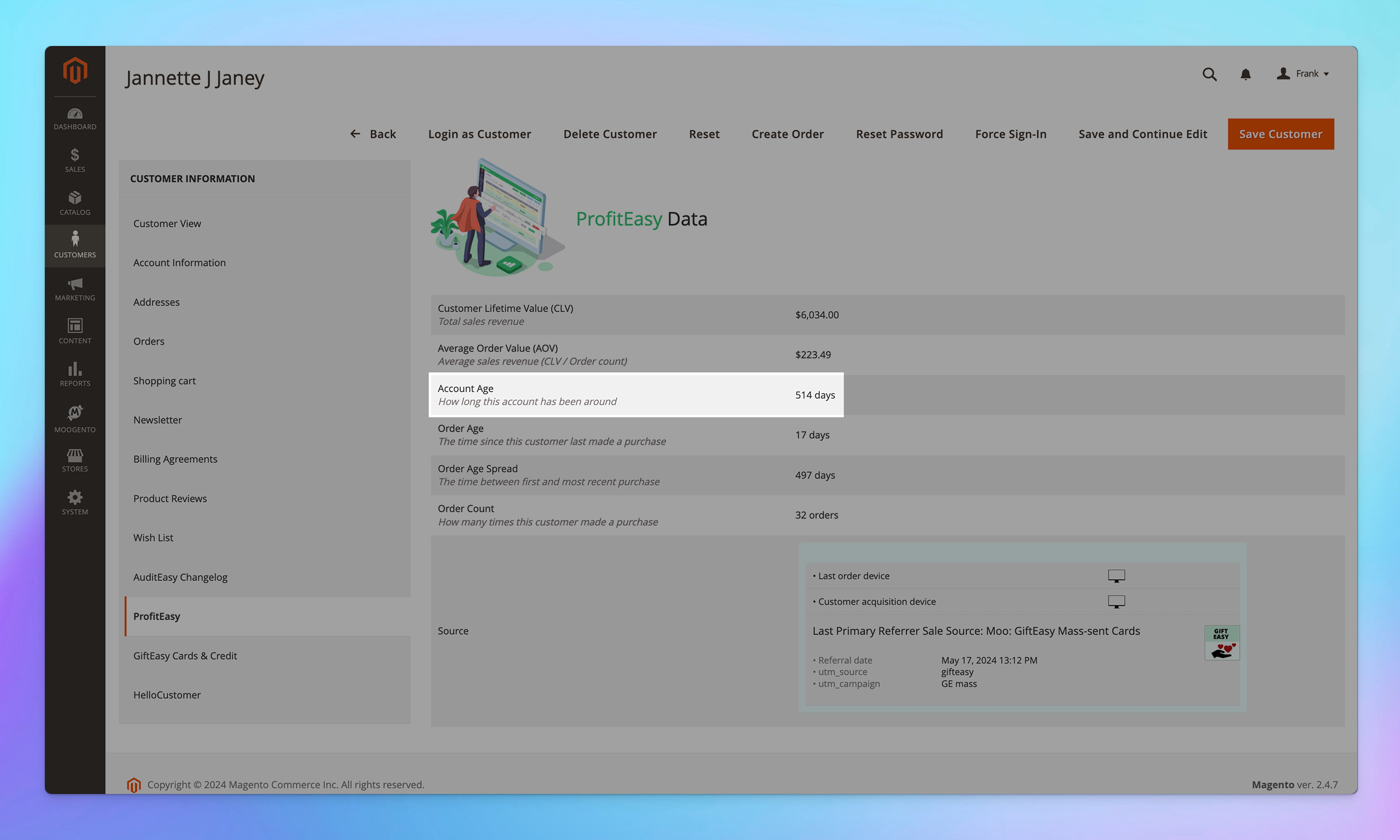Click the CLV value $6,034.00
The height and width of the screenshot is (840, 1400).
pyautogui.click(x=816, y=314)
